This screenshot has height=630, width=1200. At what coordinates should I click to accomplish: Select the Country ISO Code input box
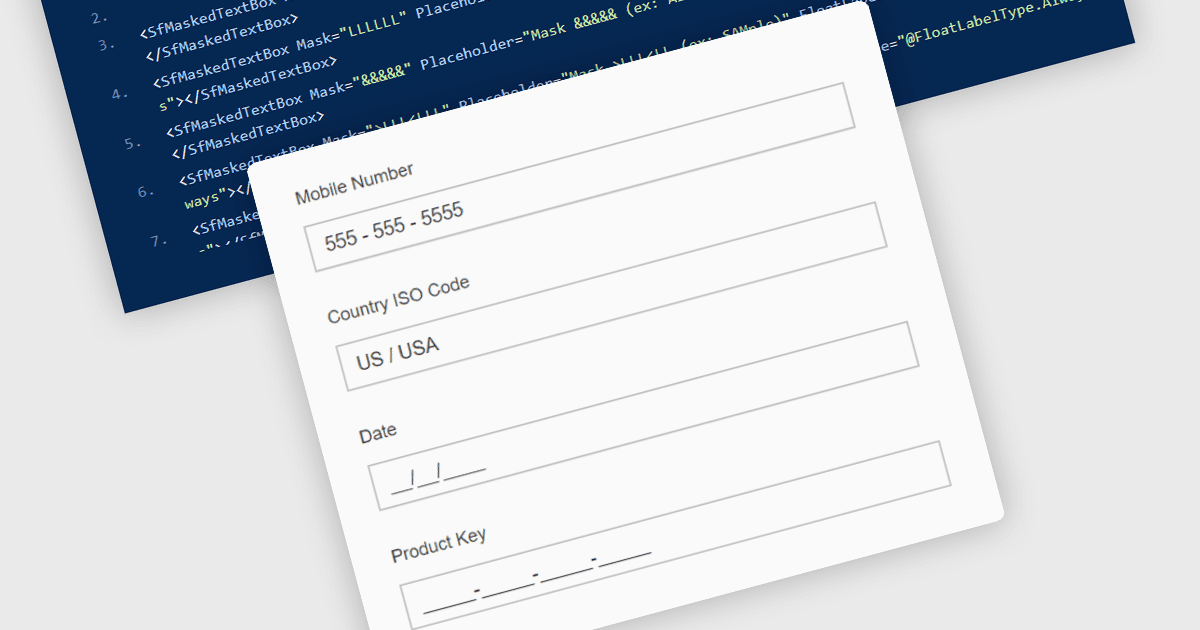(x=627, y=356)
